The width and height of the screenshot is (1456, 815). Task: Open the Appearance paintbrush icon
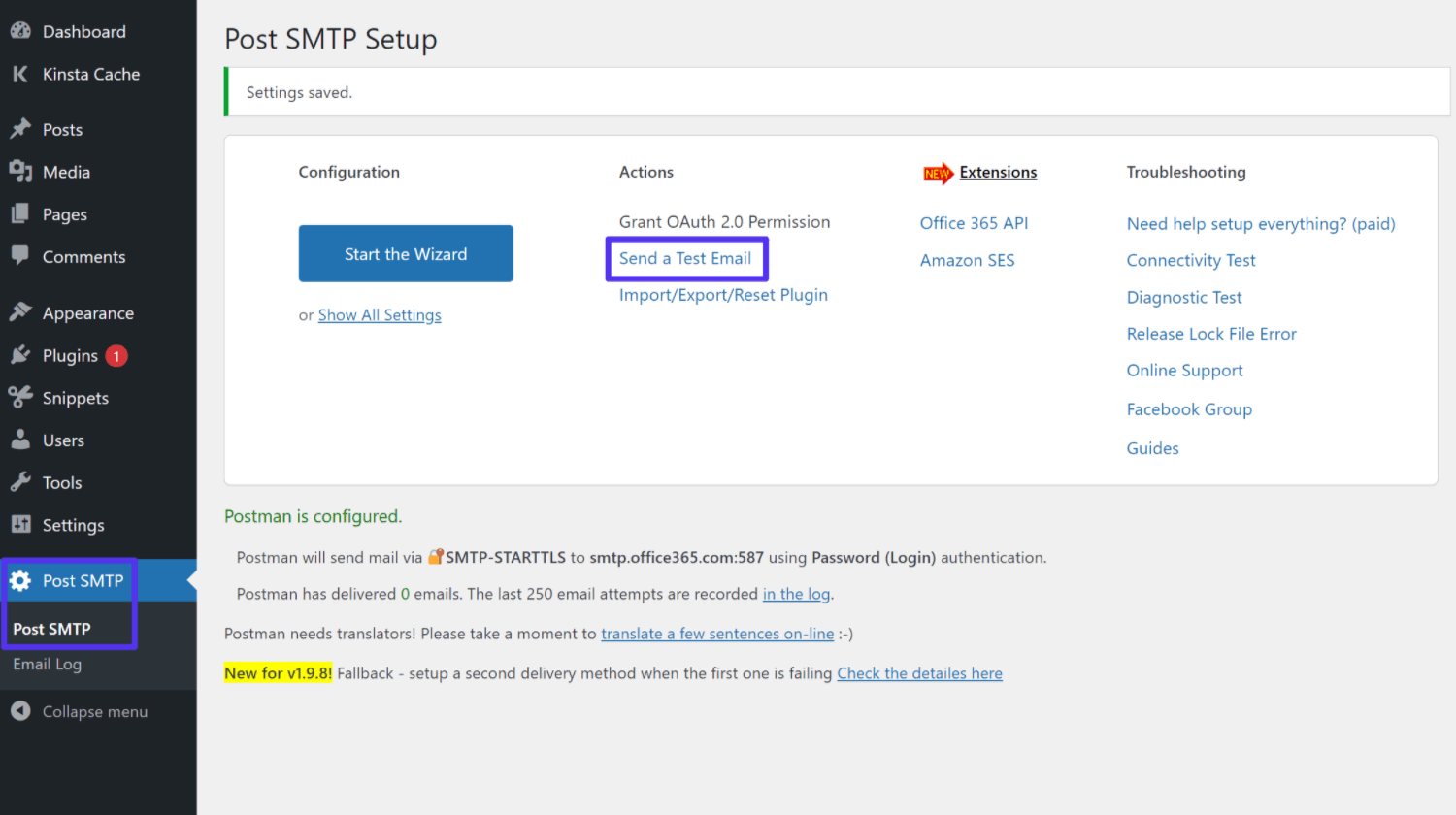point(21,311)
